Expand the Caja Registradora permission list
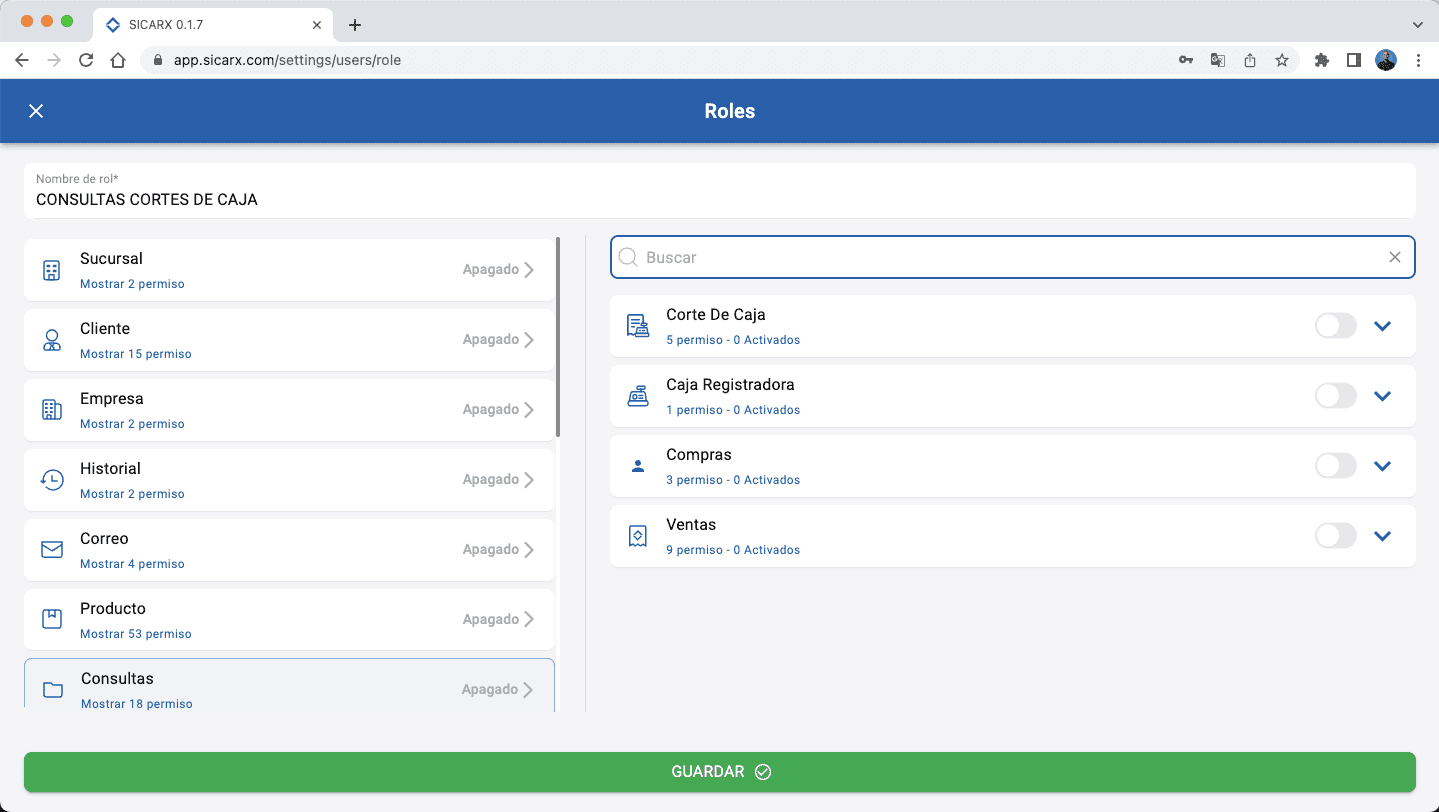The width and height of the screenshot is (1439, 812). pyautogui.click(x=1382, y=396)
